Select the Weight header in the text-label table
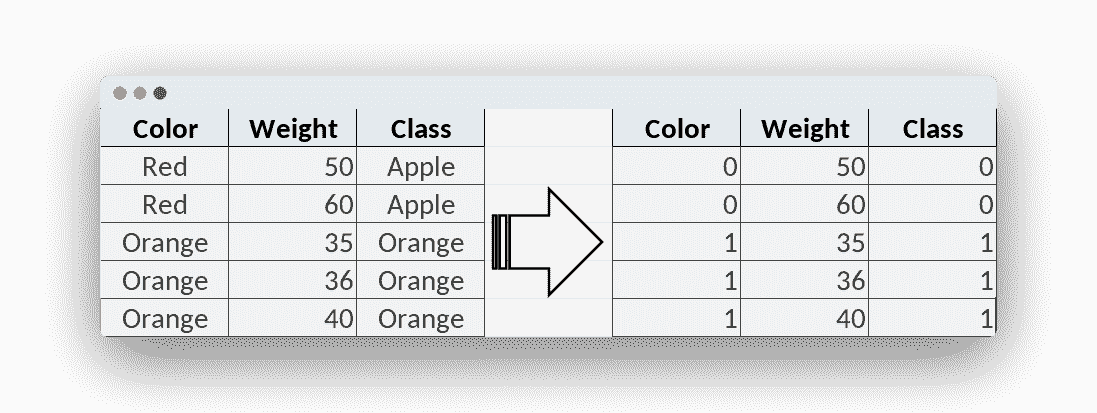This screenshot has height=413, width=1097. [x=293, y=129]
